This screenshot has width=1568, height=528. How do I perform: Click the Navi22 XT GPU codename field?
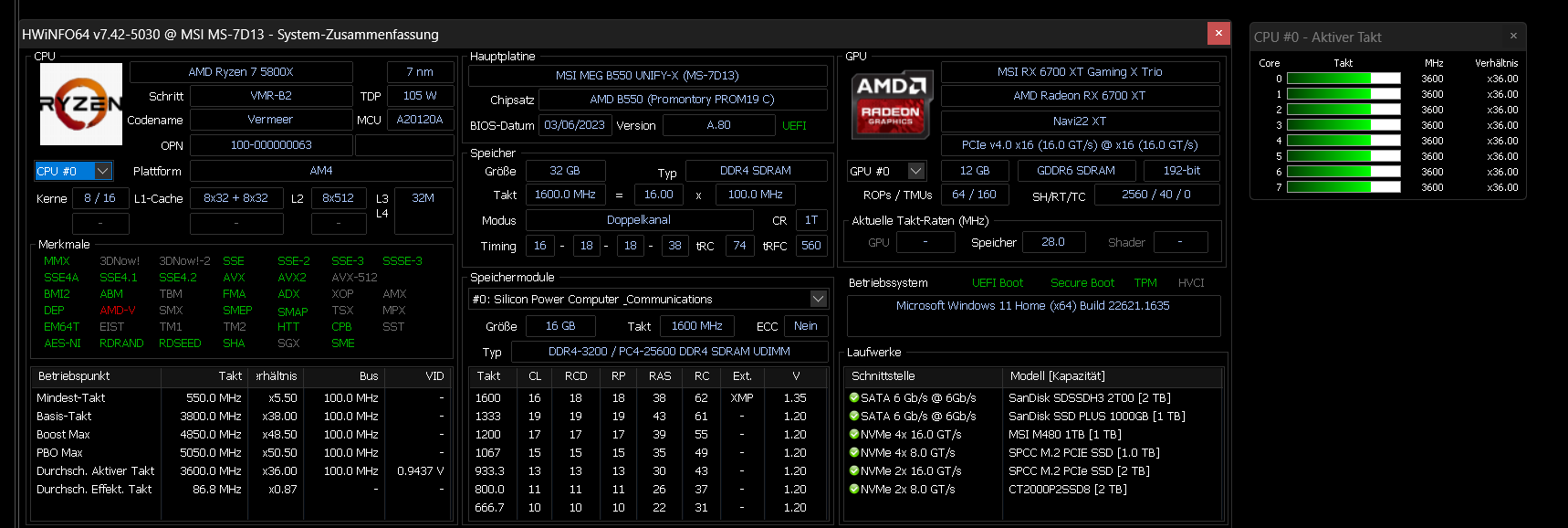point(1080,121)
